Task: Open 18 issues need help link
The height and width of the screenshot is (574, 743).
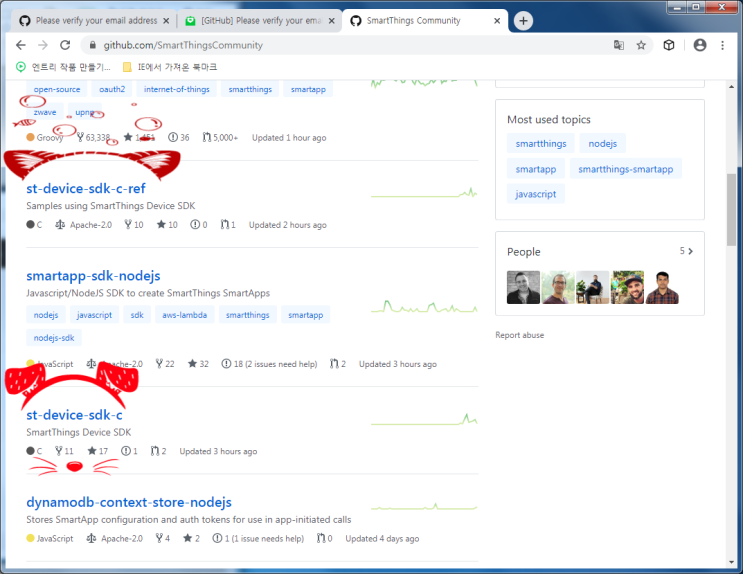Action: (x=269, y=364)
